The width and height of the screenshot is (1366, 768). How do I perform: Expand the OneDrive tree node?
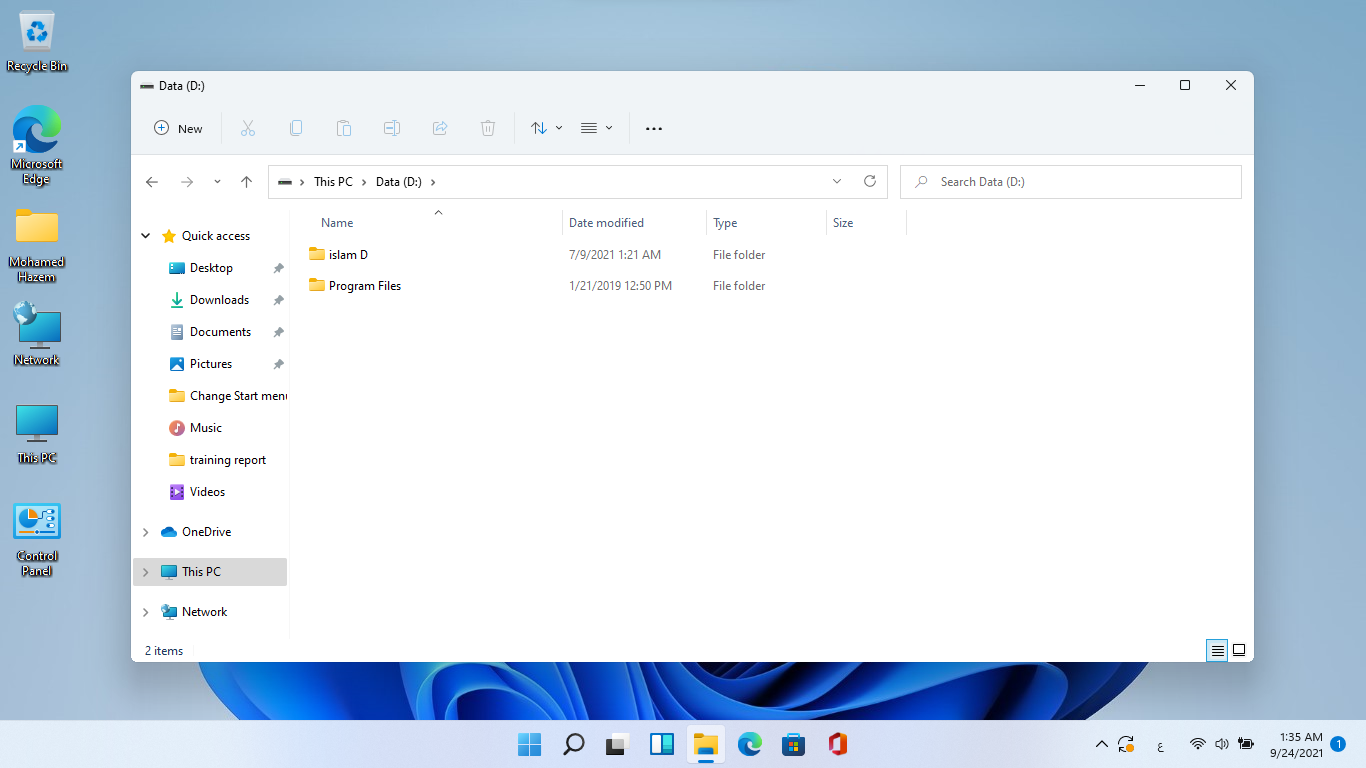click(x=146, y=532)
